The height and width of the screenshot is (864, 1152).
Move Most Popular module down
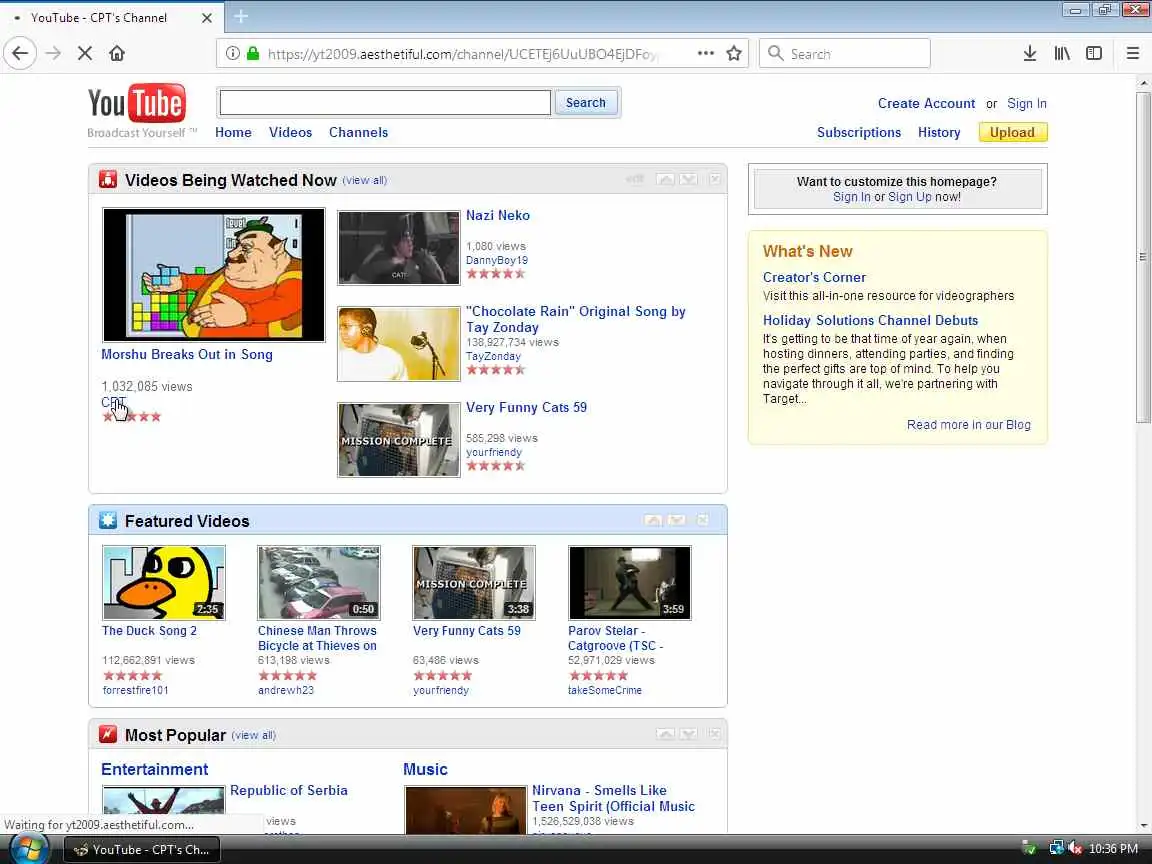click(x=688, y=734)
